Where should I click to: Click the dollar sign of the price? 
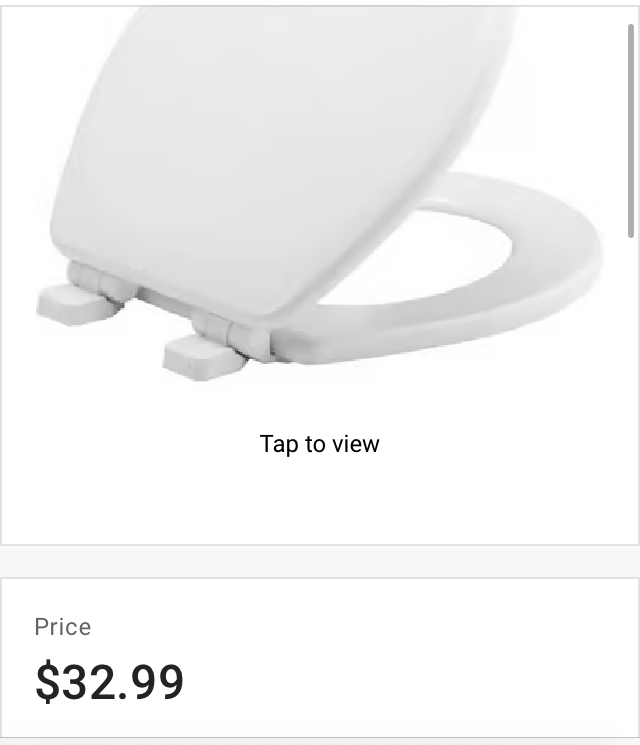click(47, 682)
